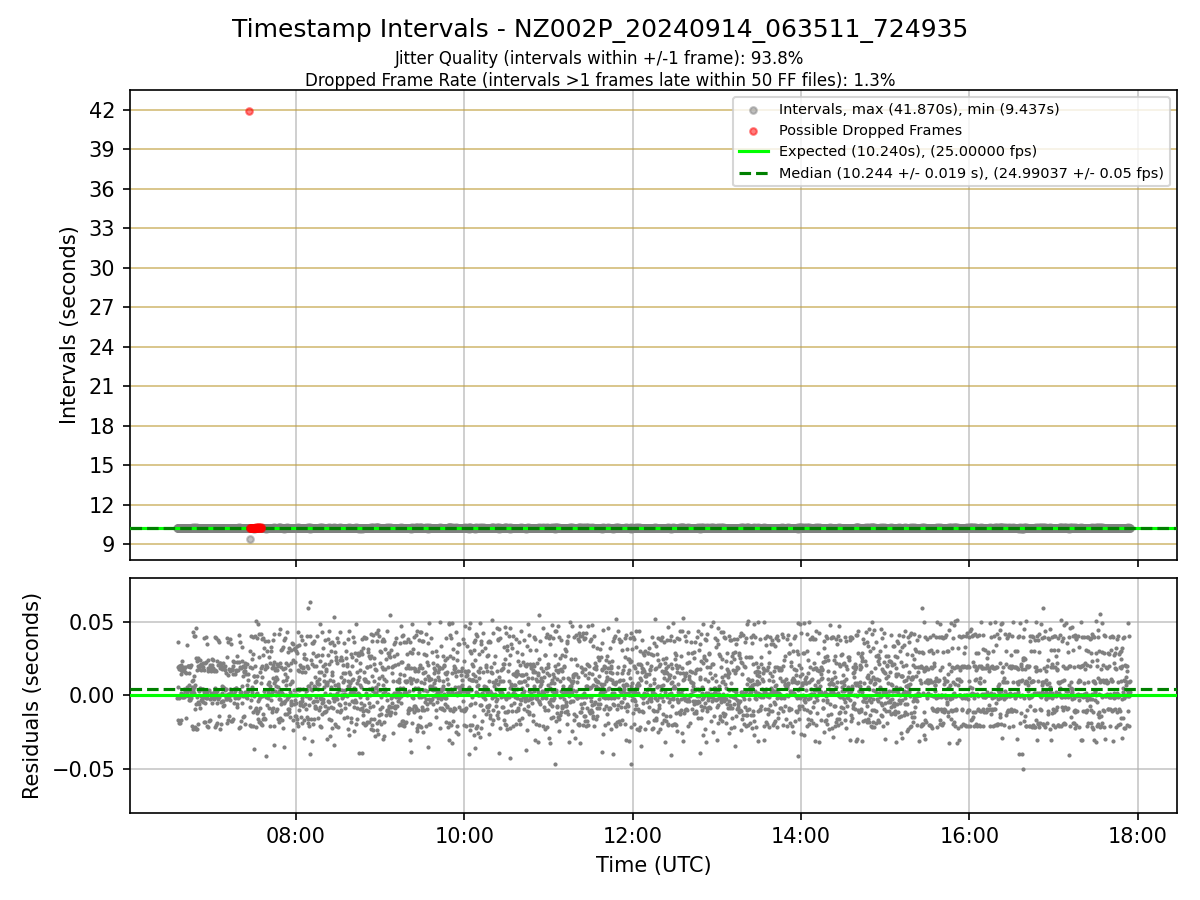Click the 21 tick on intervals axis
1200x900 pixels.
(104, 386)
